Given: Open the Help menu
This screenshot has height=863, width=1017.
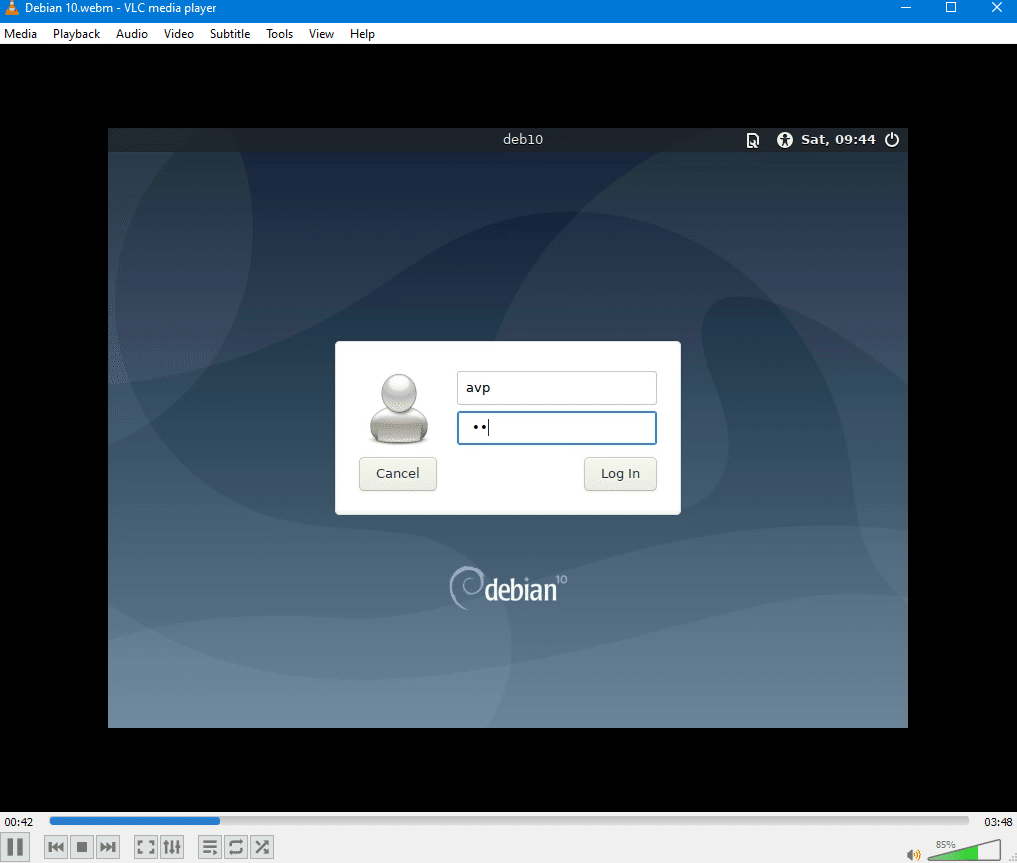Looking at the screenshot, I should 362,34.
